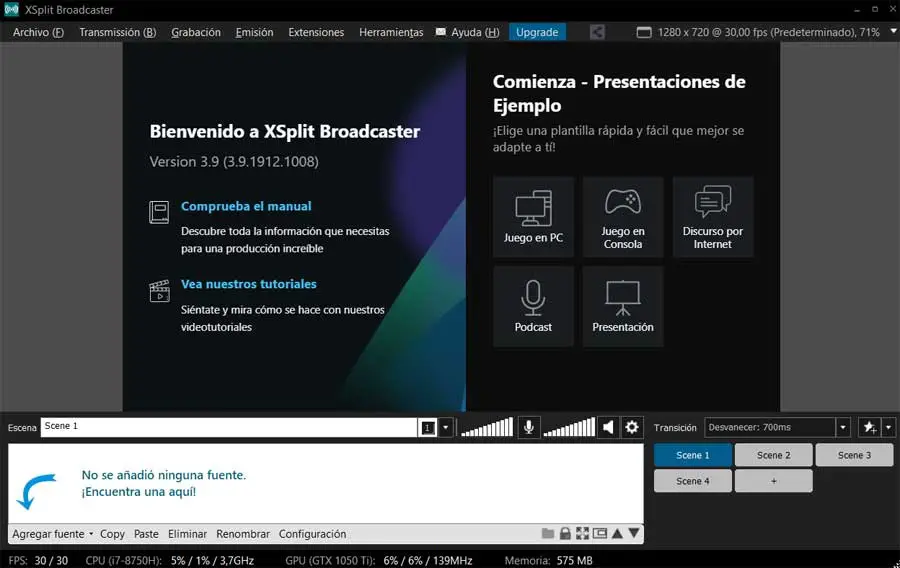Choose the Juego en PC template
Viewport: 900px width, 568px height.
tap(533, 217)
